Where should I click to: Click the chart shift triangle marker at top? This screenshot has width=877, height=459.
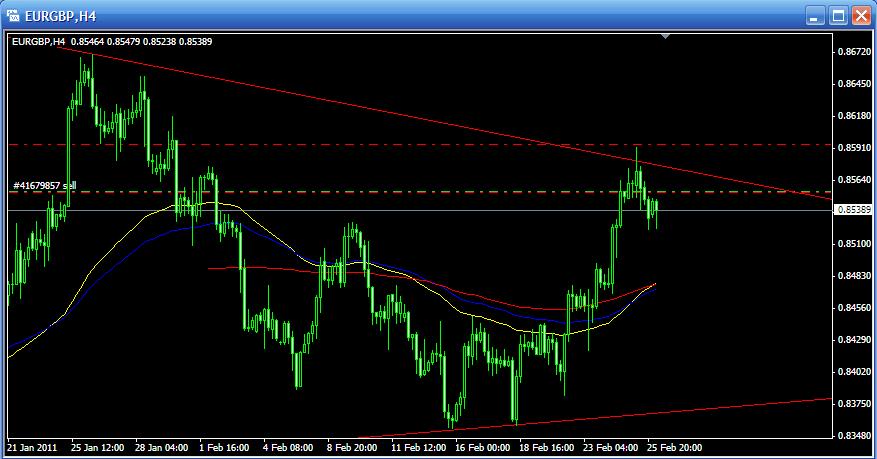pyautogui.click(x=666, y=37)
